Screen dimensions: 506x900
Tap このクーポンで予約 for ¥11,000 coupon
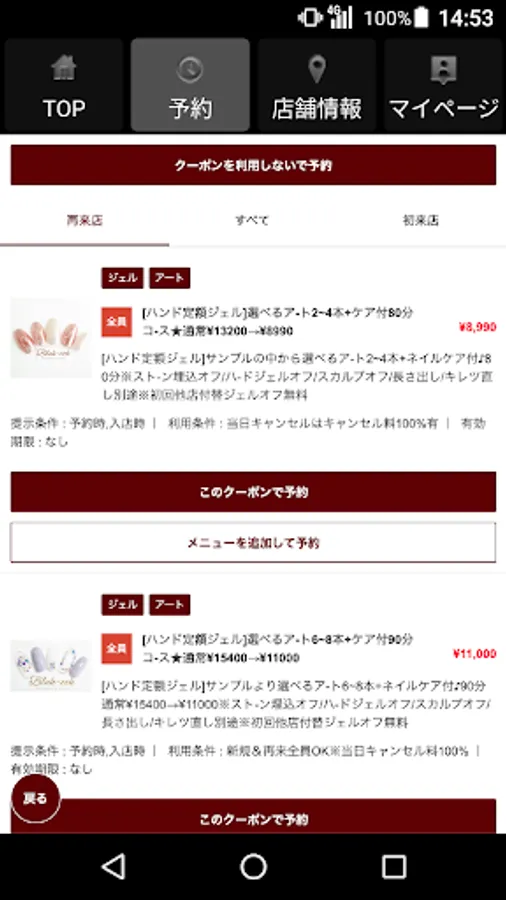253,816
